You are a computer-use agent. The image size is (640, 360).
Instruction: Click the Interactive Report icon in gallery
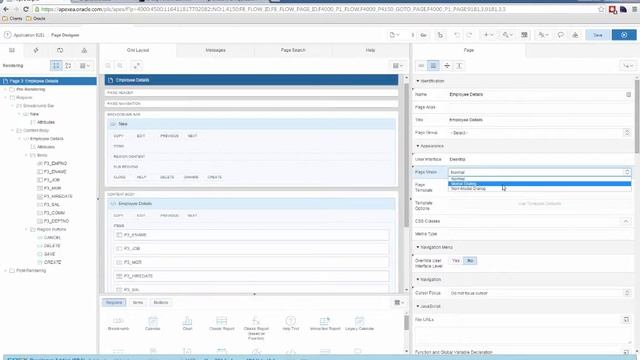[x=325, y=322]
